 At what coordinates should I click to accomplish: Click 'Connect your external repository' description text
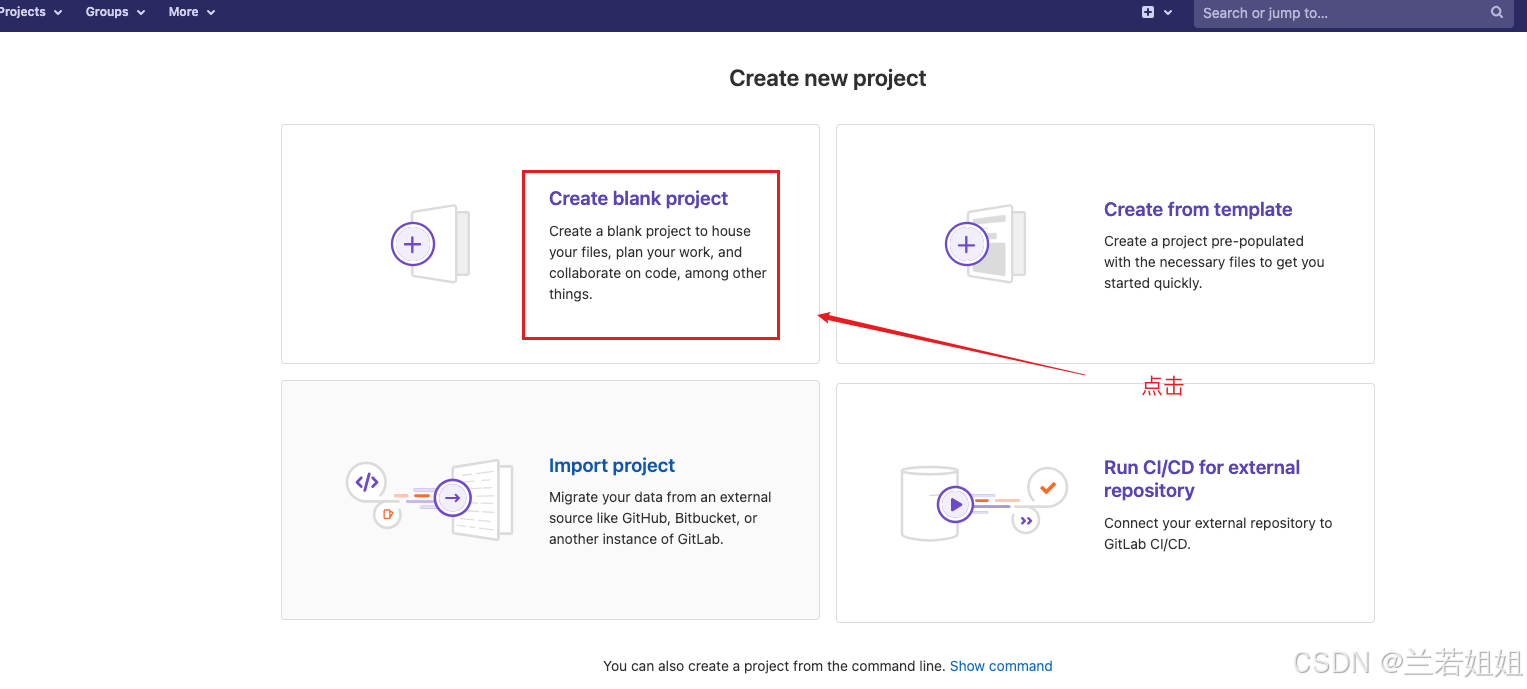pos(1218,534)
